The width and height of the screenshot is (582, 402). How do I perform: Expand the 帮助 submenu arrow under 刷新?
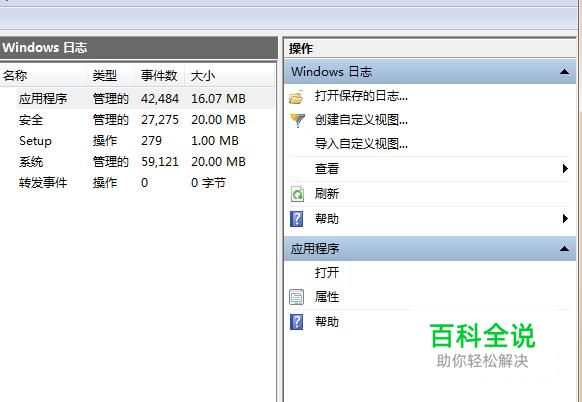565,218
